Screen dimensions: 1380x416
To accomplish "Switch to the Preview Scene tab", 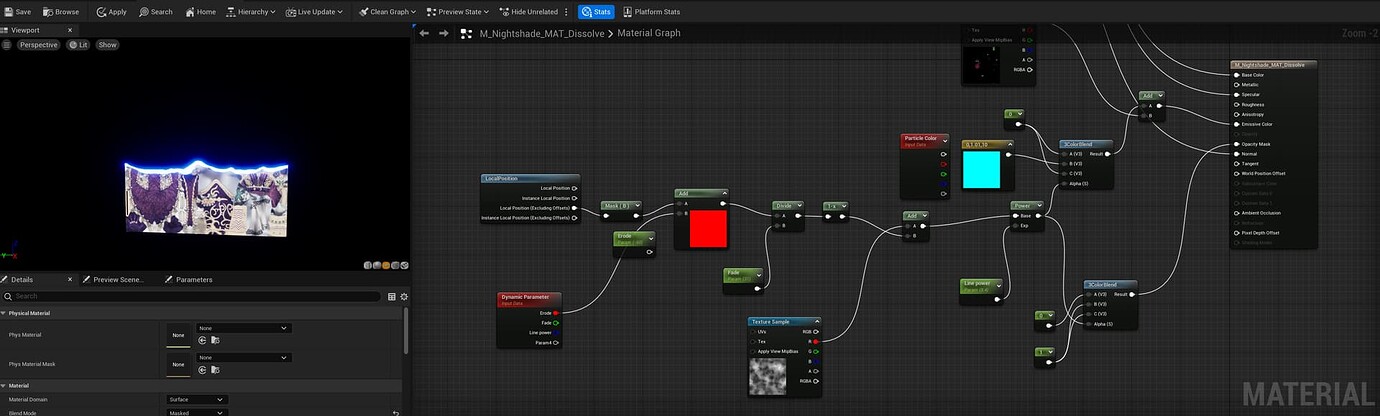I will (118, 280).
